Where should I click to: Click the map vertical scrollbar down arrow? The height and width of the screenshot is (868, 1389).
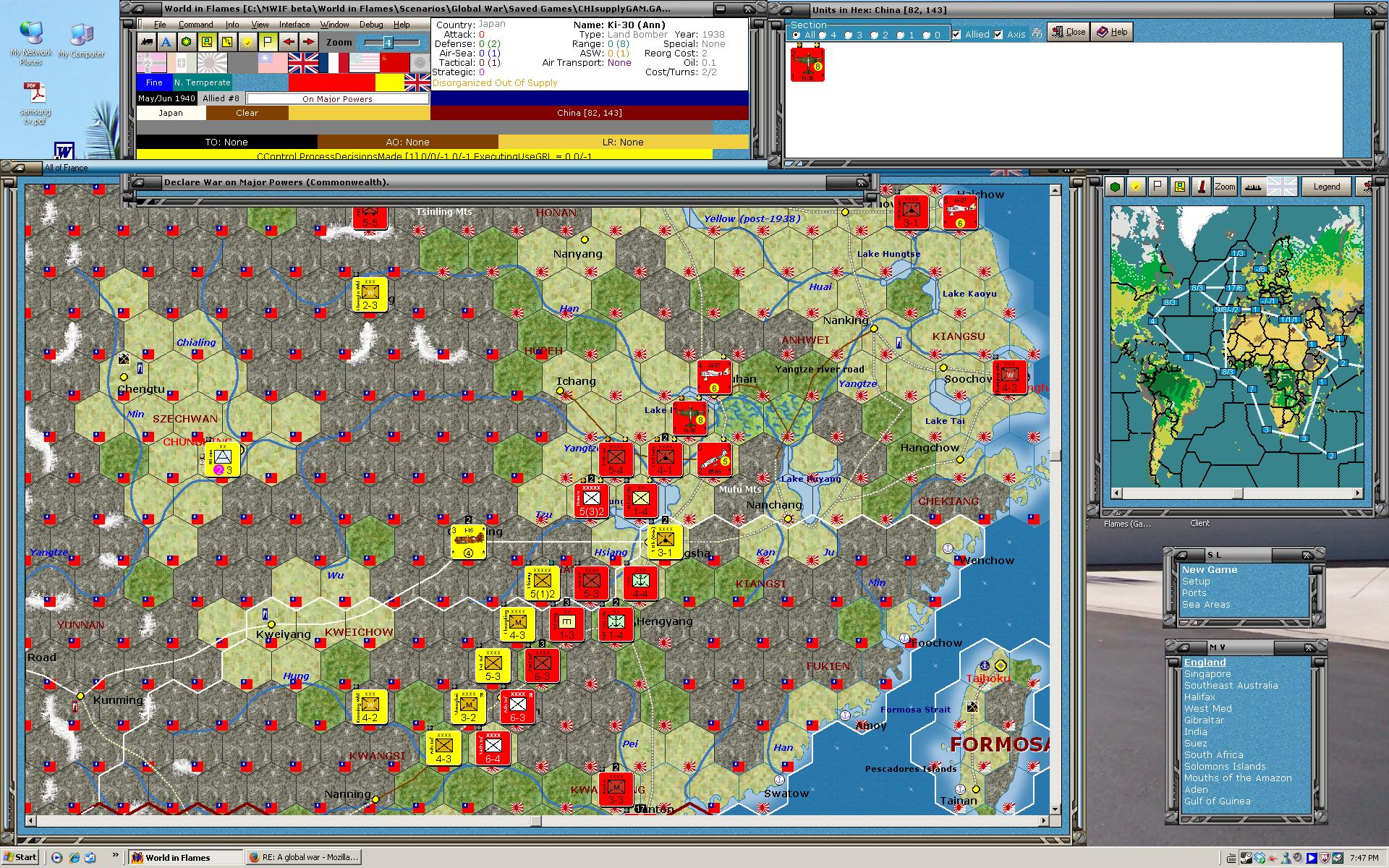pyautogui.click(x=1055, y=809)
